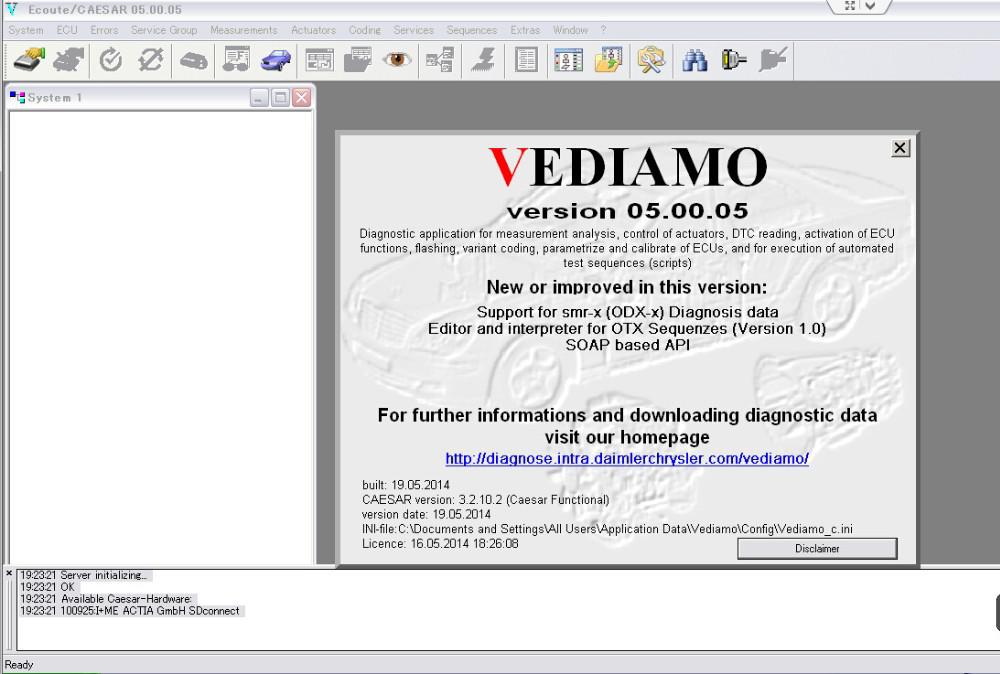1000x674 pixels.
Task: Click the 'version date: 19.05.2014' line
Action: coord(426,514)
